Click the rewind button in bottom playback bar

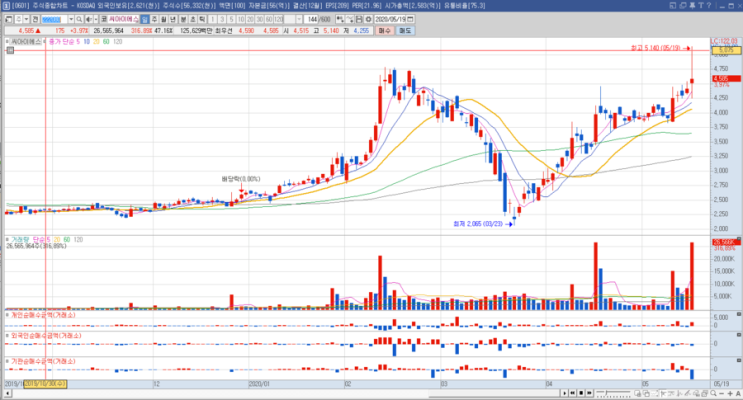[x=572, y=393]
